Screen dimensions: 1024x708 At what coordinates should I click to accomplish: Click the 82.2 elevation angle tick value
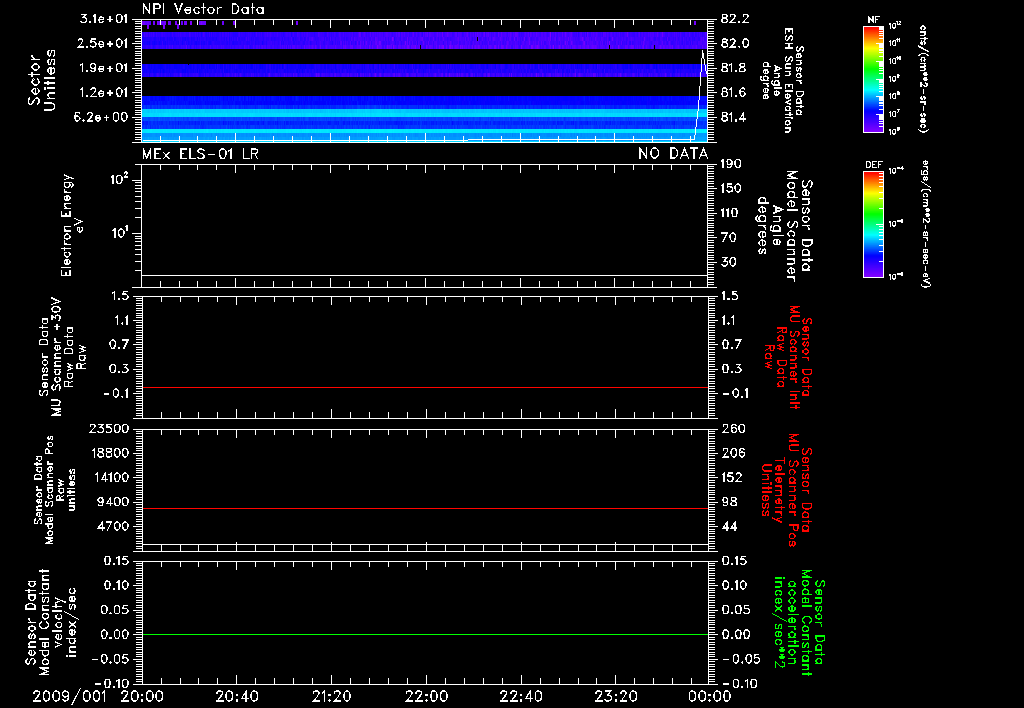[x=735, y=19]
